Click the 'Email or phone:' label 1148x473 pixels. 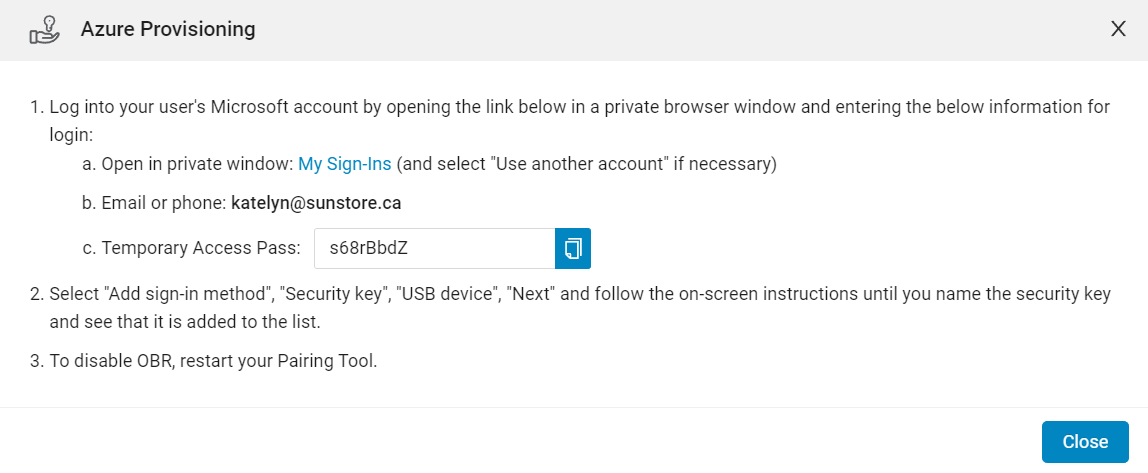pyautogui.click(x=164, y=203)
